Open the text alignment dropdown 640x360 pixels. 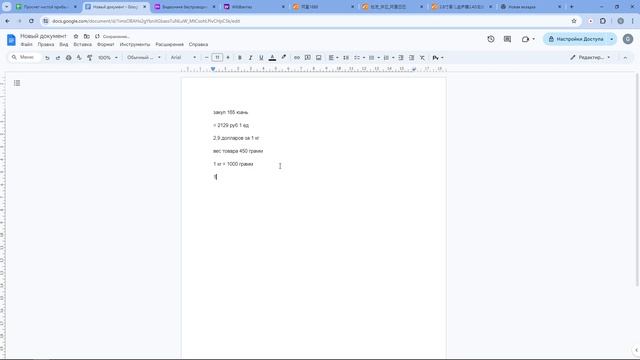click(333, 58)
